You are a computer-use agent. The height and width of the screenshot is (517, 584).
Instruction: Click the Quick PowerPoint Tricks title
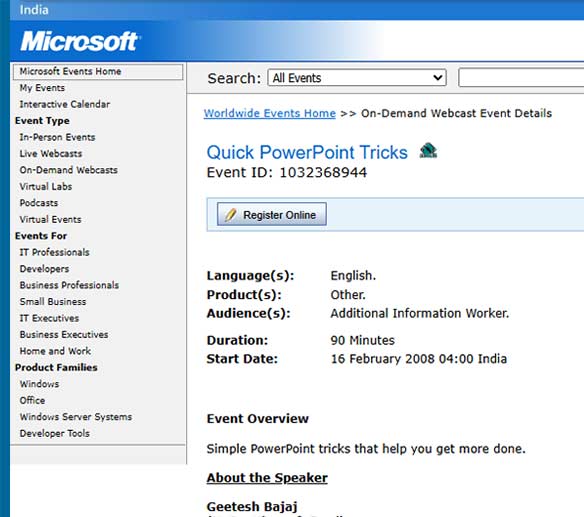(307, 152)
